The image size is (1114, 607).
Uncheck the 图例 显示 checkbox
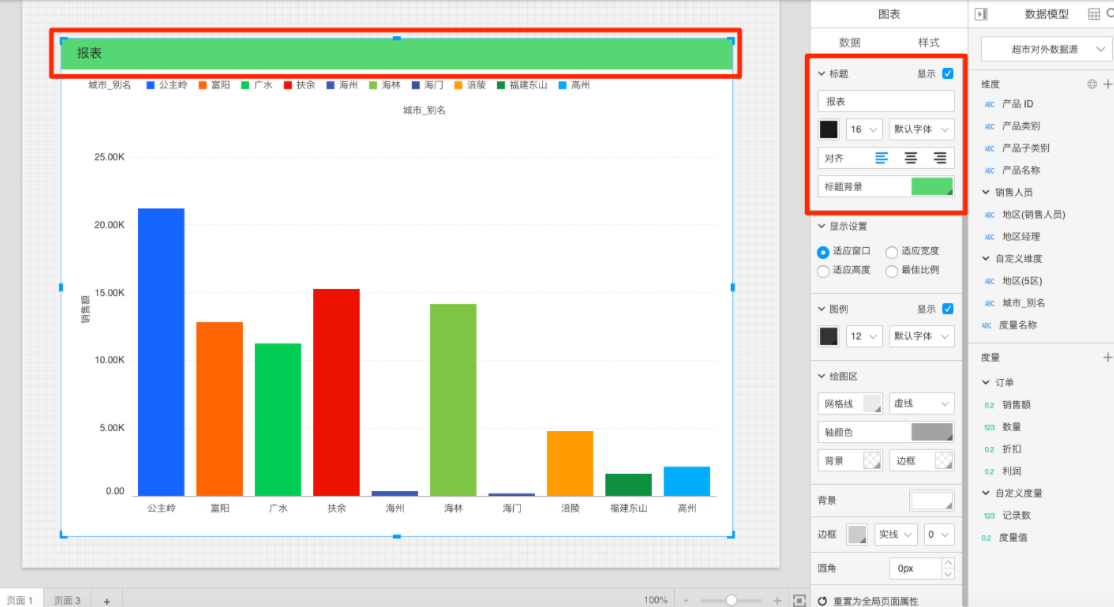point(948,309)
